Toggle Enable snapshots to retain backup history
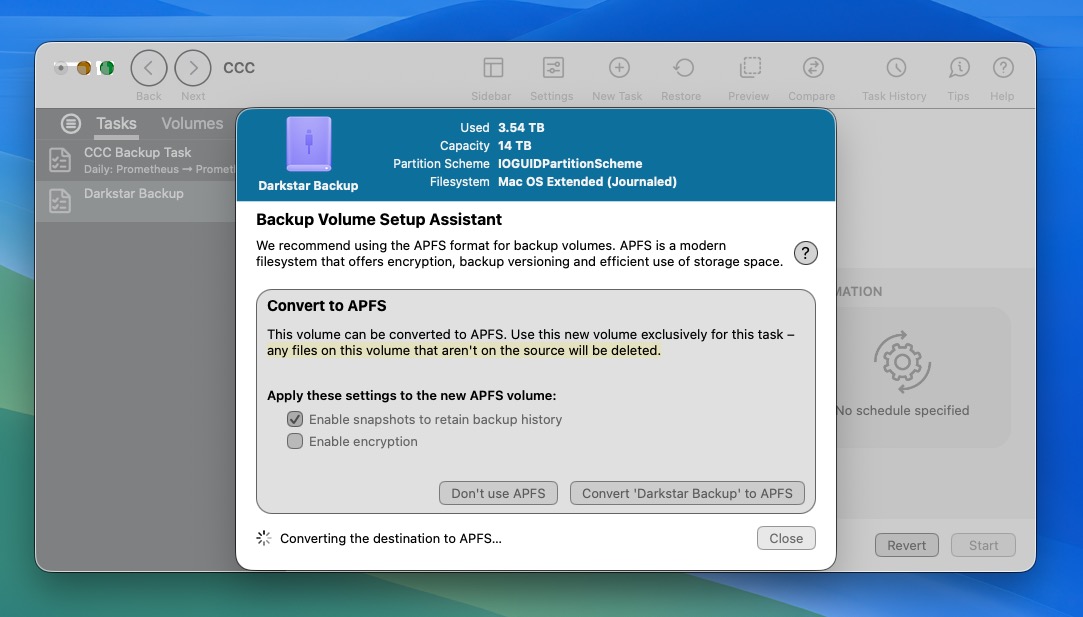1083x617 pixels. pyautogui.click(x=295, y=419)
